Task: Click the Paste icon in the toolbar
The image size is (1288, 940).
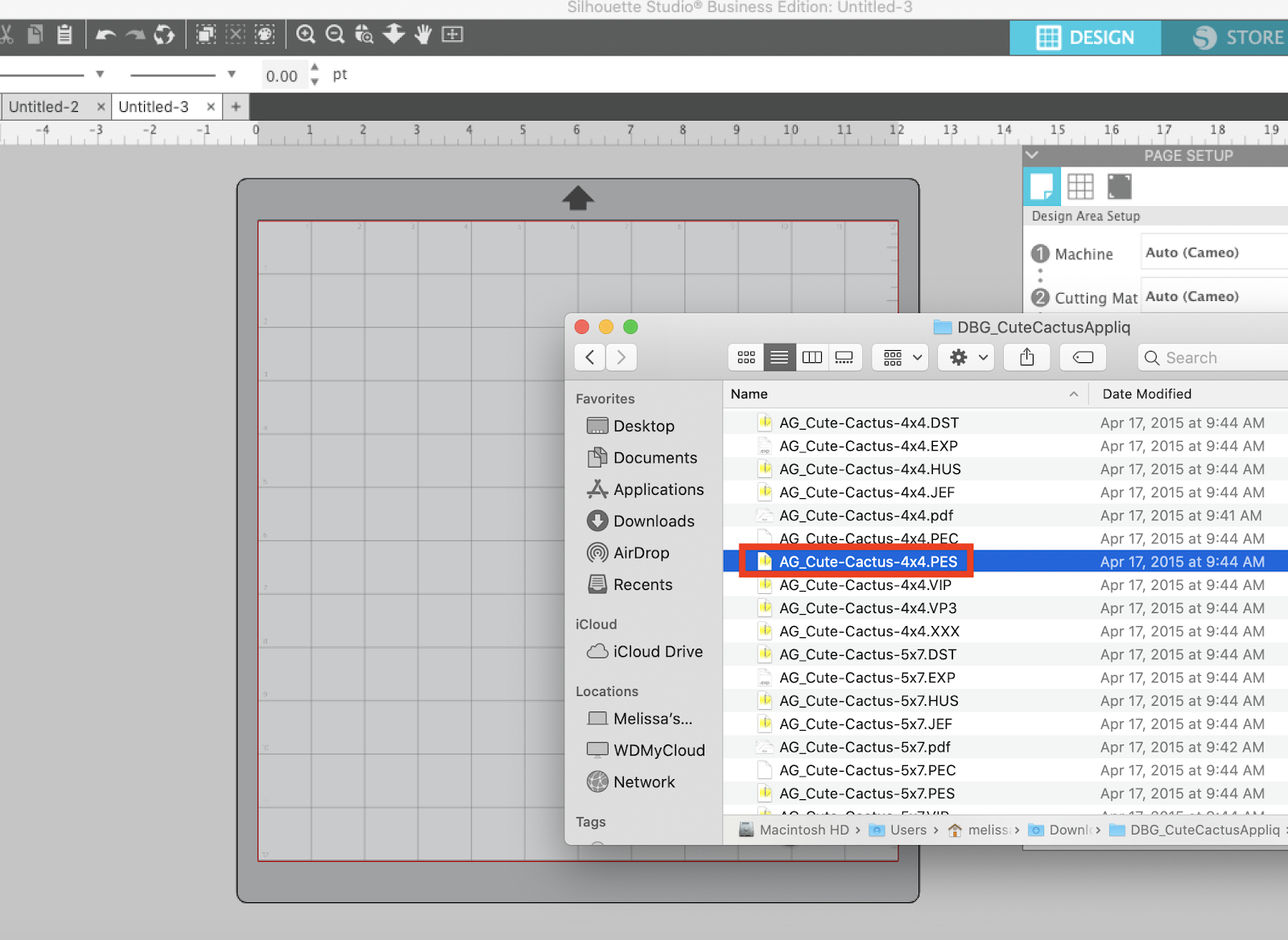Action: (64, 35)
